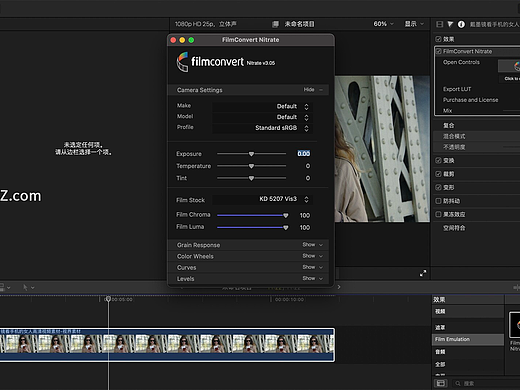Click the timeline playhead marker
This screenshot has height=390, width=520.
pyautogui.click(x=108, y=299)
